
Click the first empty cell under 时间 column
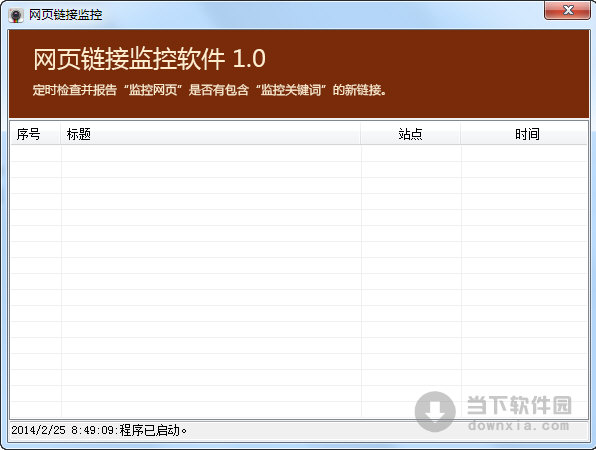tap(524, 154)
